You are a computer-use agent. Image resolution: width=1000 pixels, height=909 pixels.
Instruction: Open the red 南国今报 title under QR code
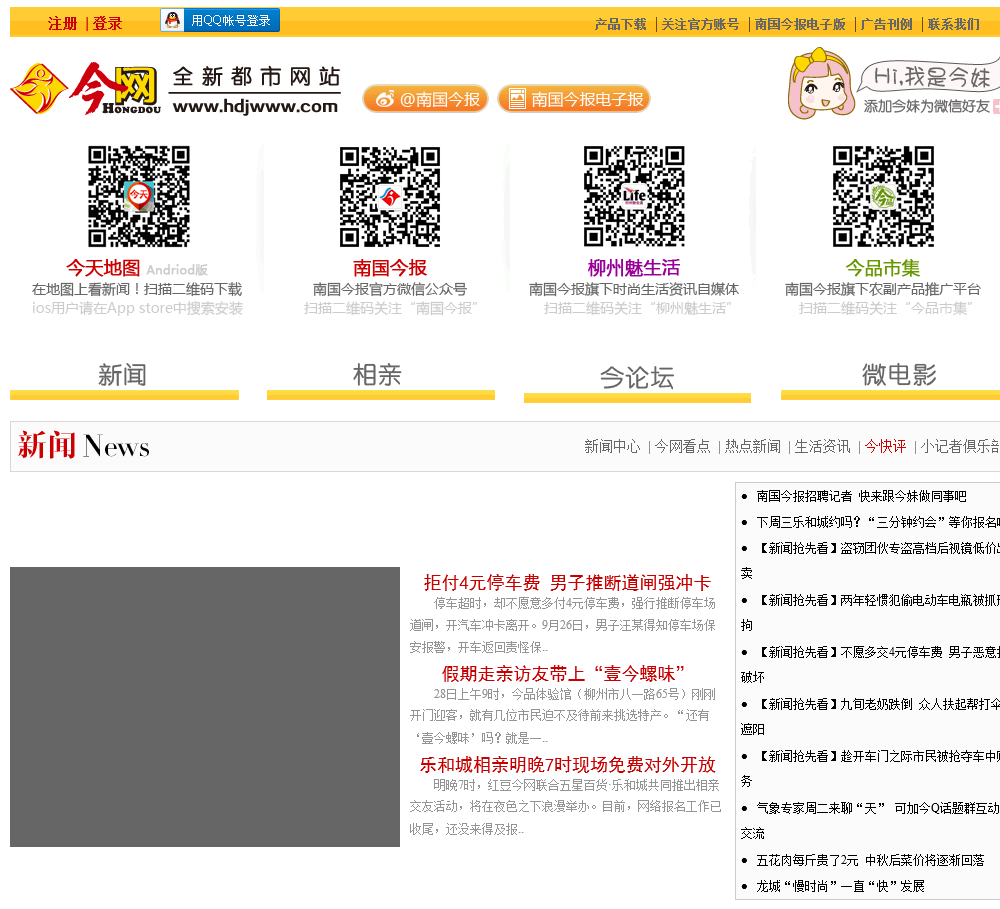coord(390,268)
